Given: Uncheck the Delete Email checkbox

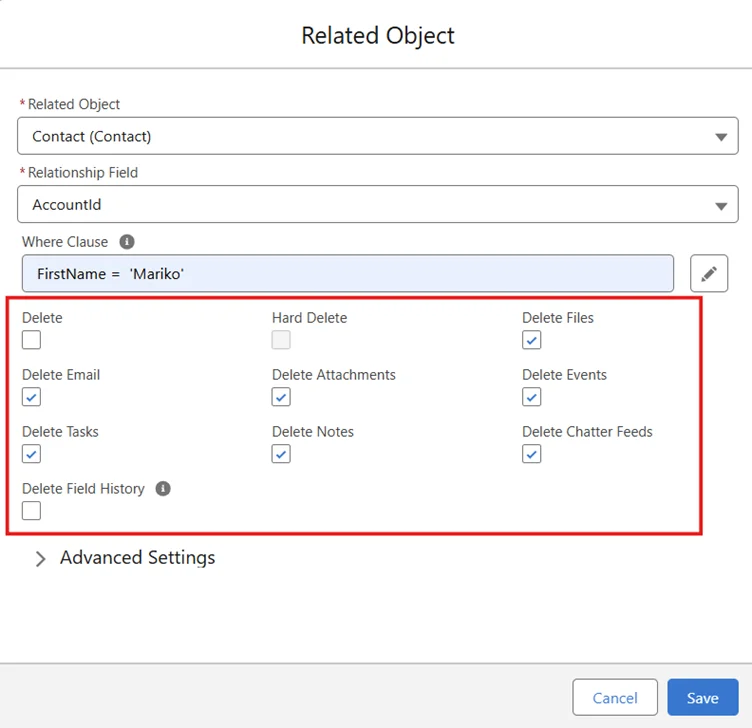Looking at the screenshot, I should [32, 397].
